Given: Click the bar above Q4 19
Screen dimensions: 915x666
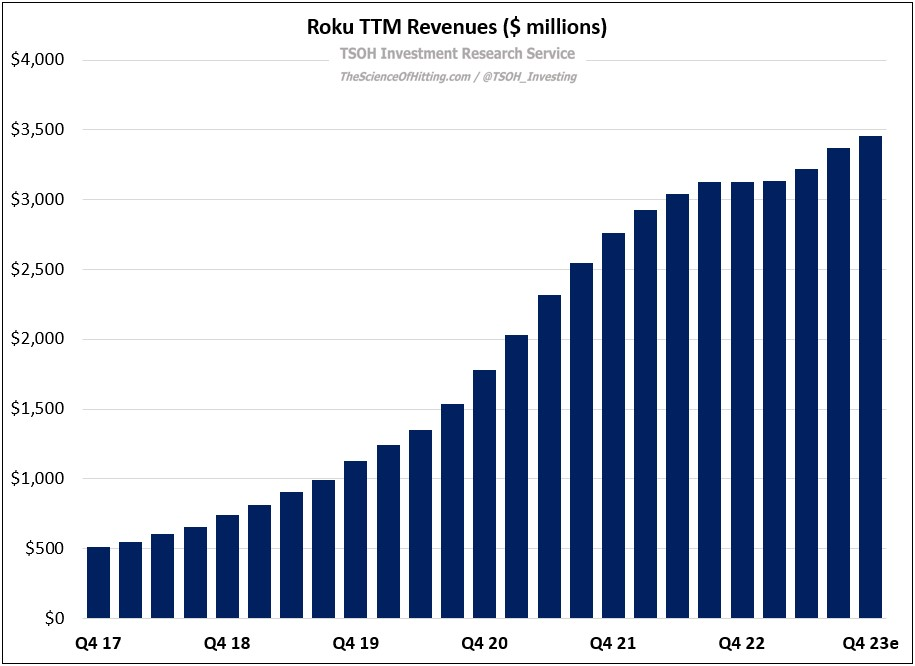Looking at the screenshot, I should (356, 540).
